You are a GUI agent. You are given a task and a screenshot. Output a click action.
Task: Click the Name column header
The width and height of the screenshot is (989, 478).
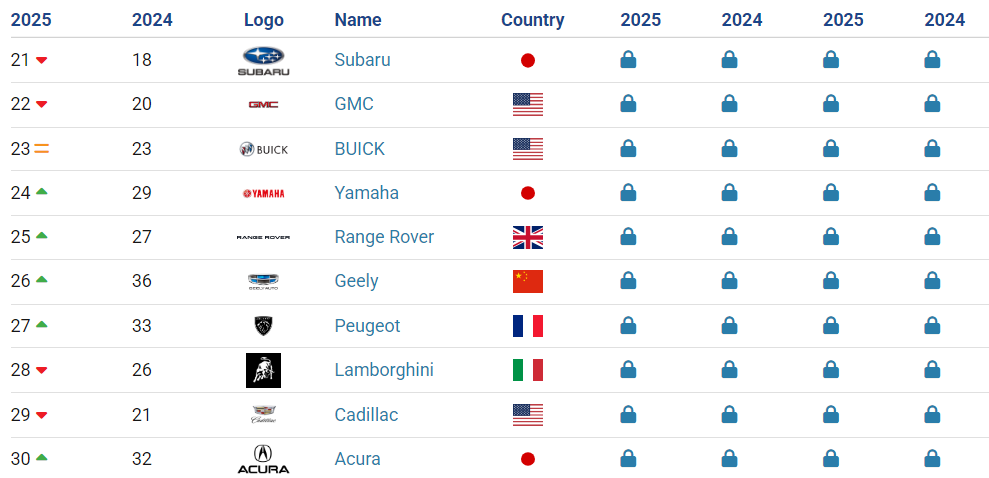[x=358, y=20]
